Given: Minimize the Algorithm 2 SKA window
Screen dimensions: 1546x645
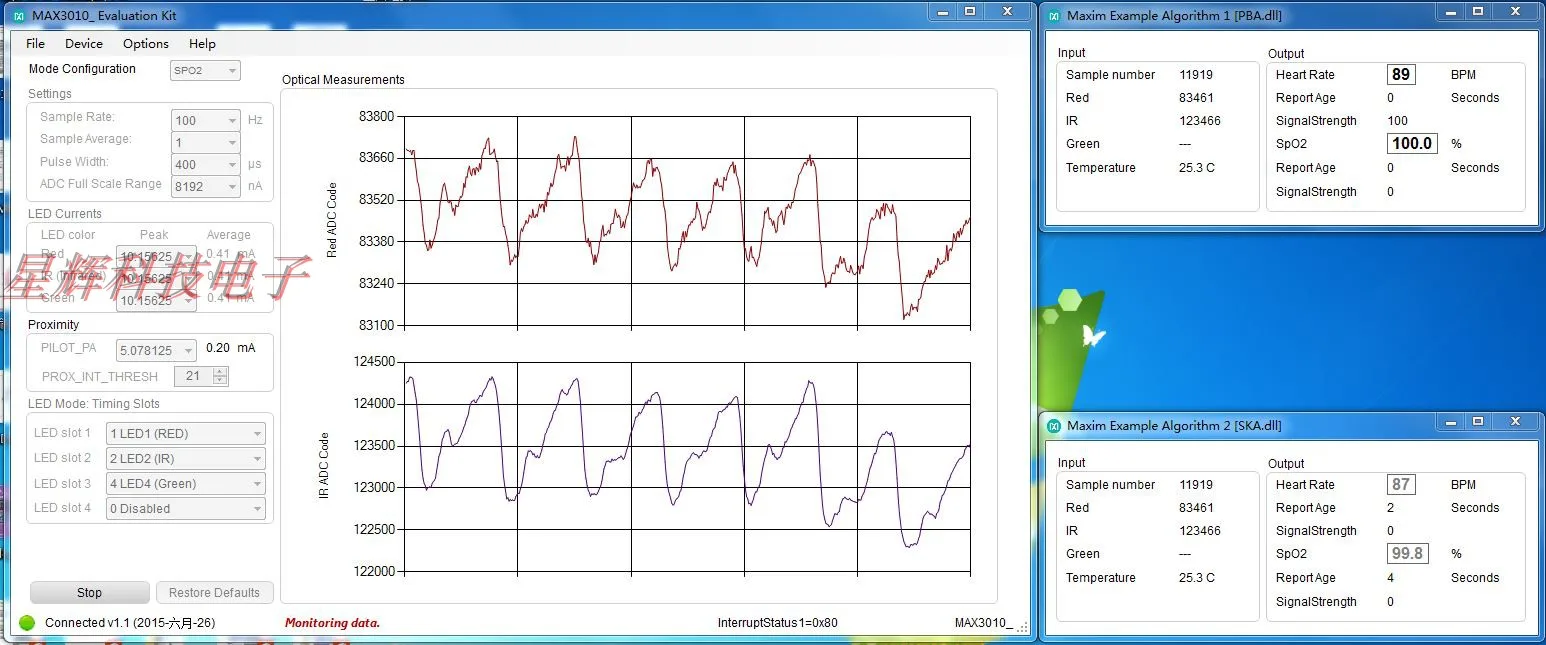Looking at the screenshot, I should pos(1451,421).
